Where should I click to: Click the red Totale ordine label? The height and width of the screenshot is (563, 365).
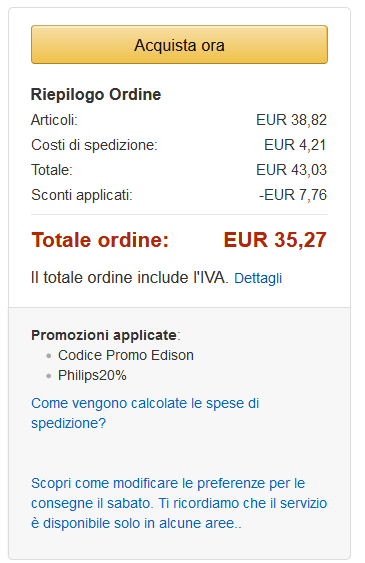(100, 239)
